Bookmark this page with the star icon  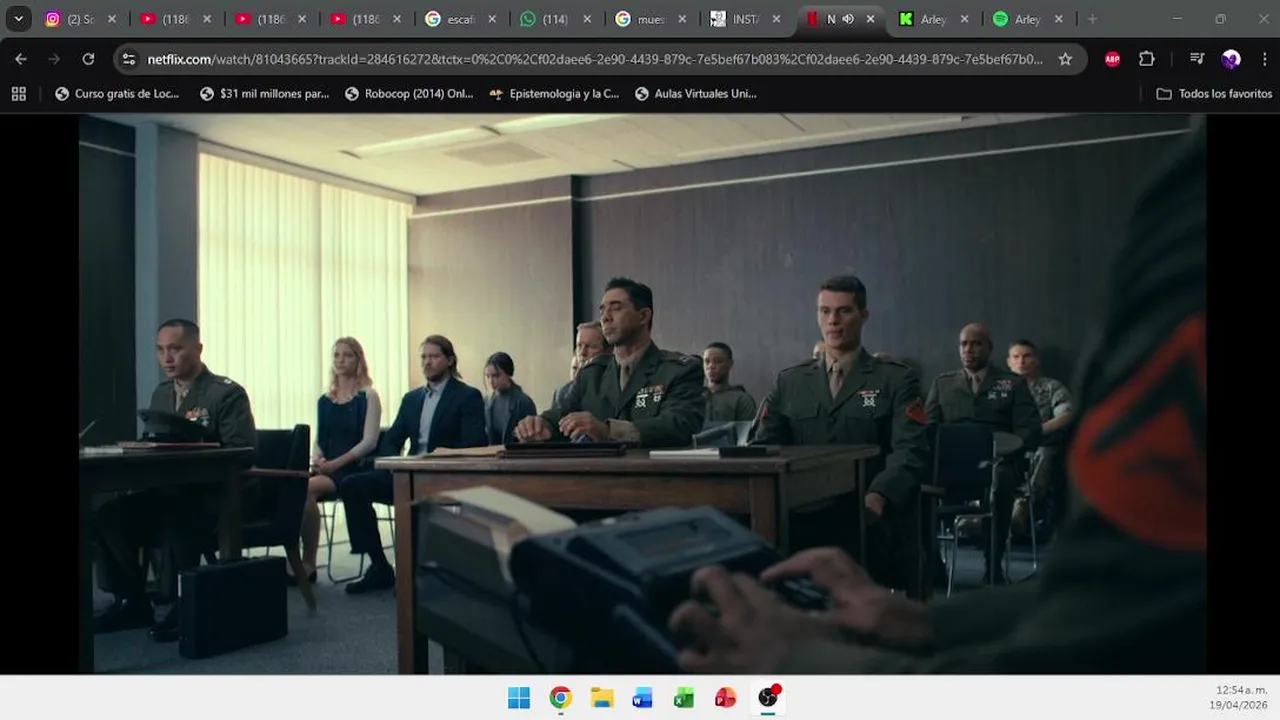click(1065, 59)
